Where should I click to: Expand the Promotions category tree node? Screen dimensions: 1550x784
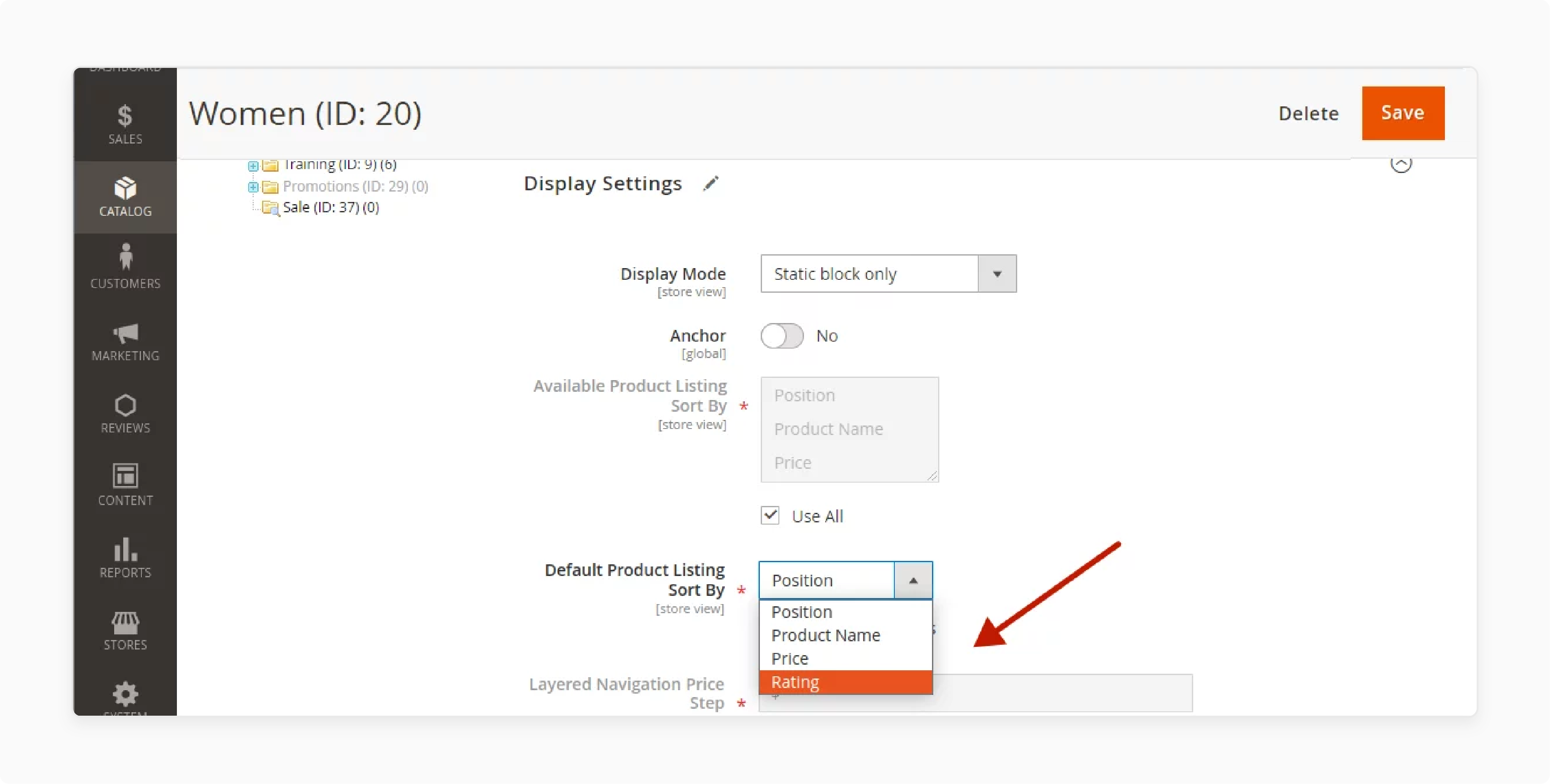253,187
